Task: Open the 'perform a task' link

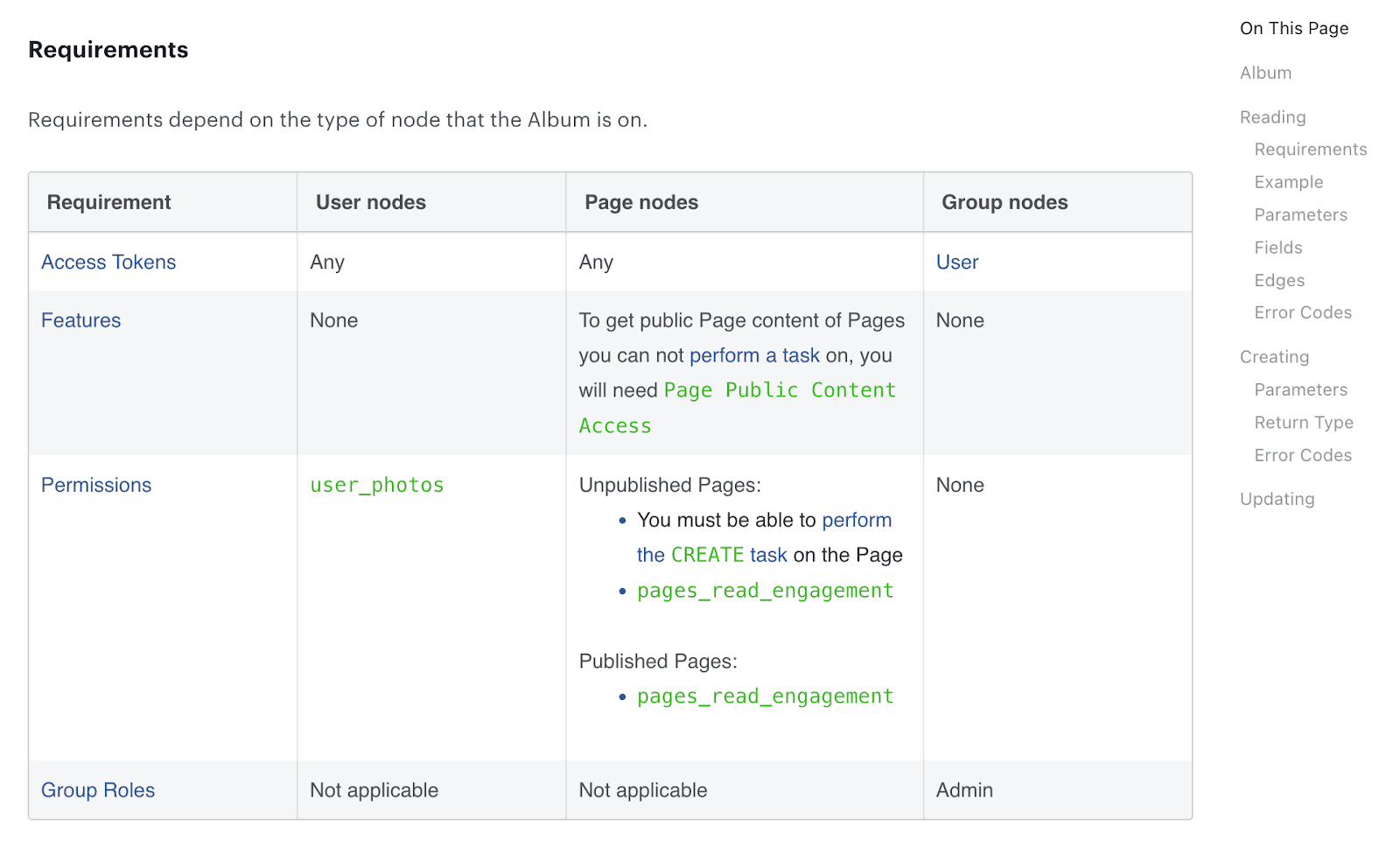Action: coord(754,356)
